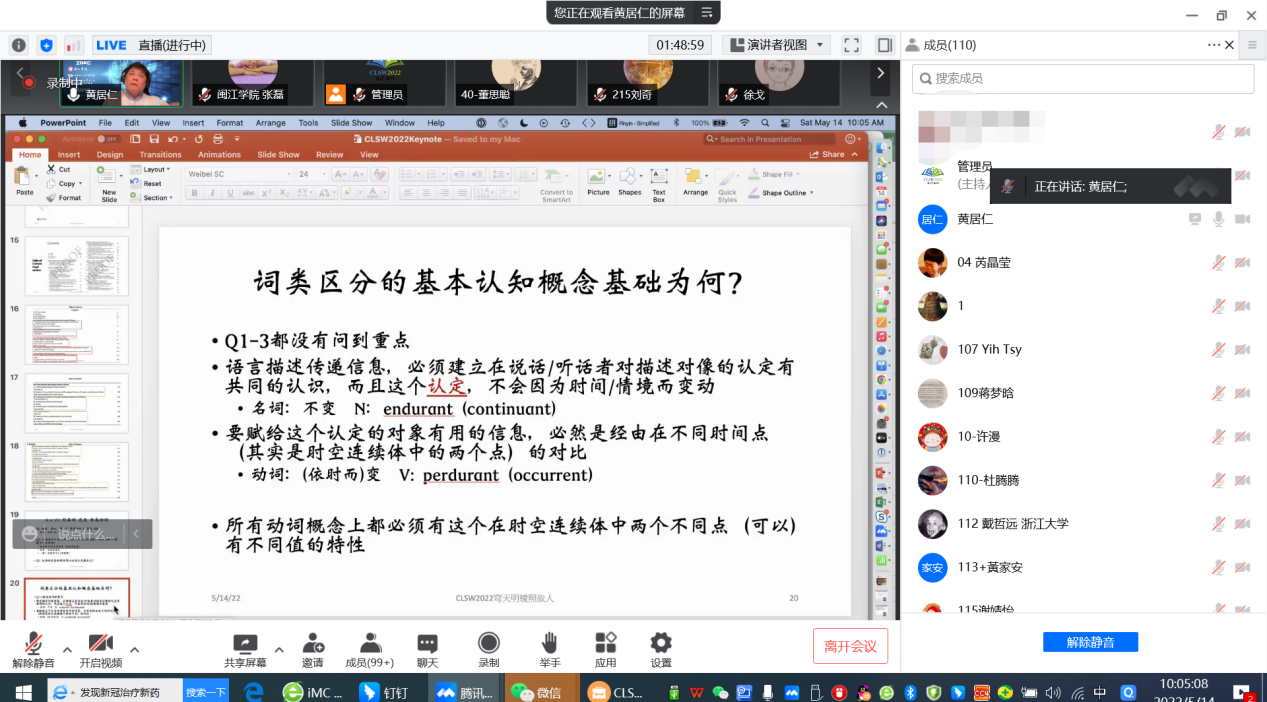Open the menu at top of the sharing banner
Screen dimensions: 1267x702
click(x=706, y=13)
